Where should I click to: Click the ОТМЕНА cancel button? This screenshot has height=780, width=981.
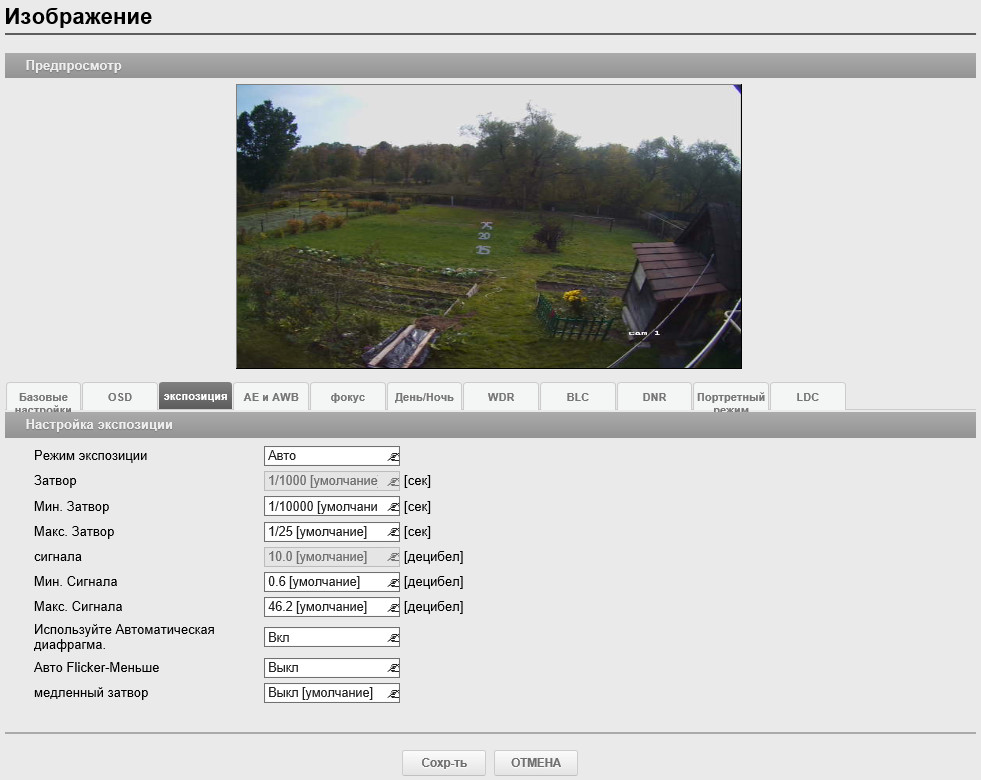click(536, 762)
